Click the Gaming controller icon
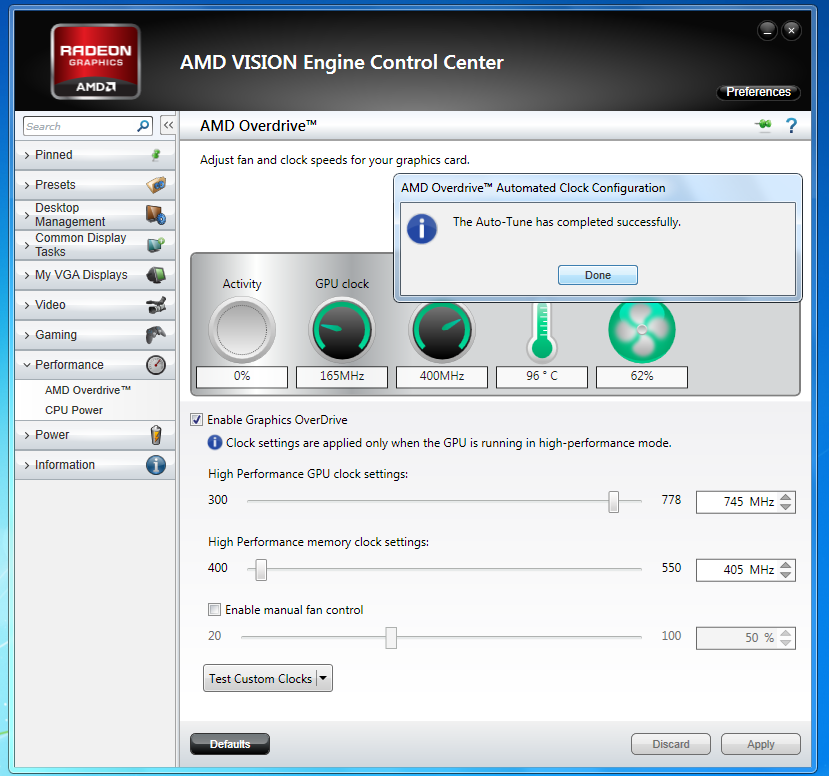829x776 pixels. [156, 335]
